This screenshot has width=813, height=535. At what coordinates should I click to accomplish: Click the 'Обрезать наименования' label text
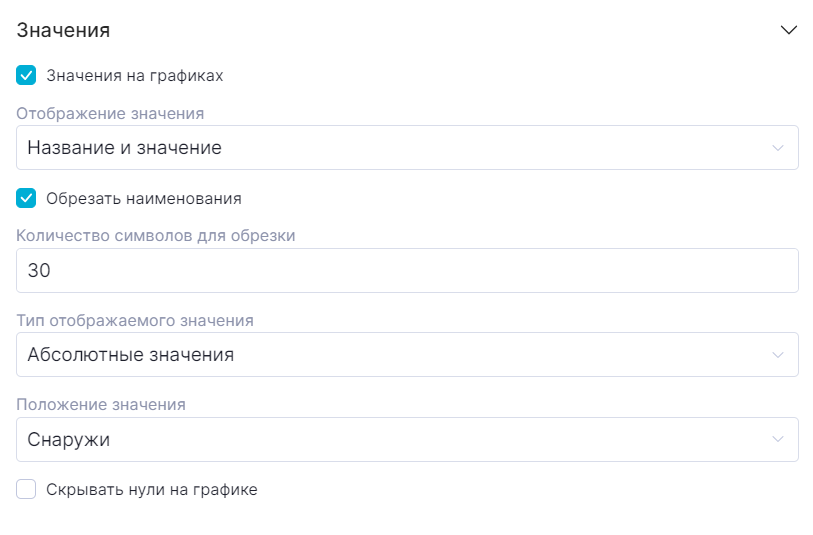coord(143,198)
